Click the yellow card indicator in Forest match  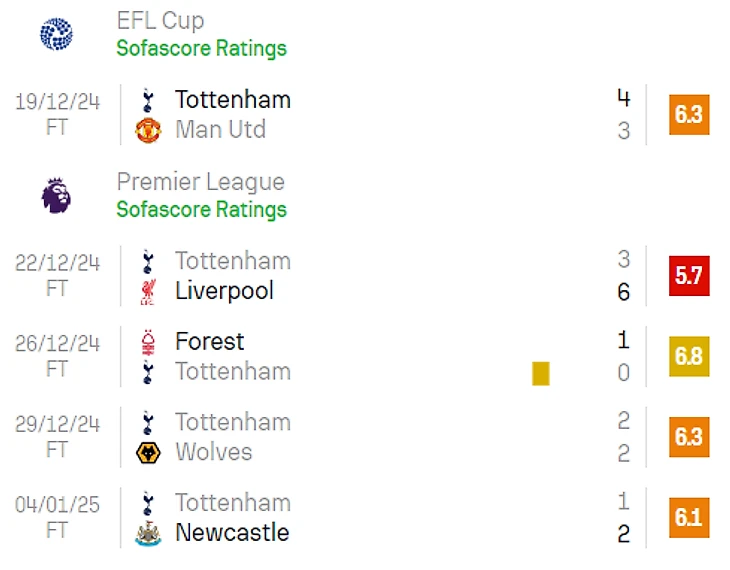click(541, 373)
